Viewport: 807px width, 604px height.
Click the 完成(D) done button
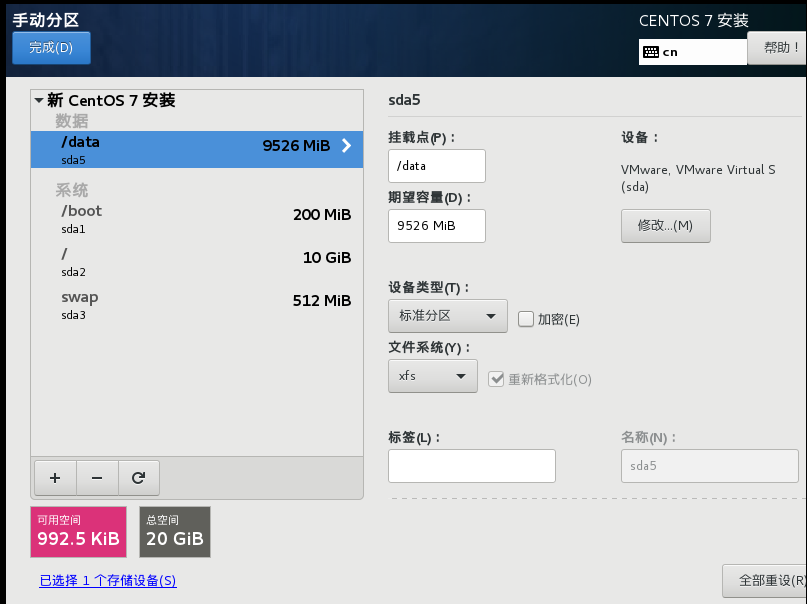51,48
